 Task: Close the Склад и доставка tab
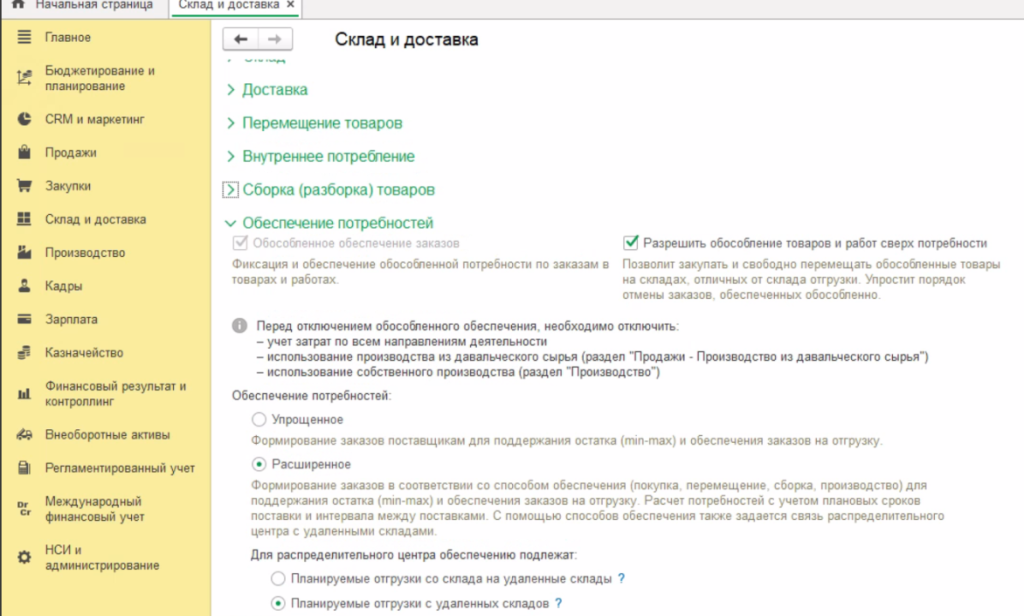(x=291, y=6)
